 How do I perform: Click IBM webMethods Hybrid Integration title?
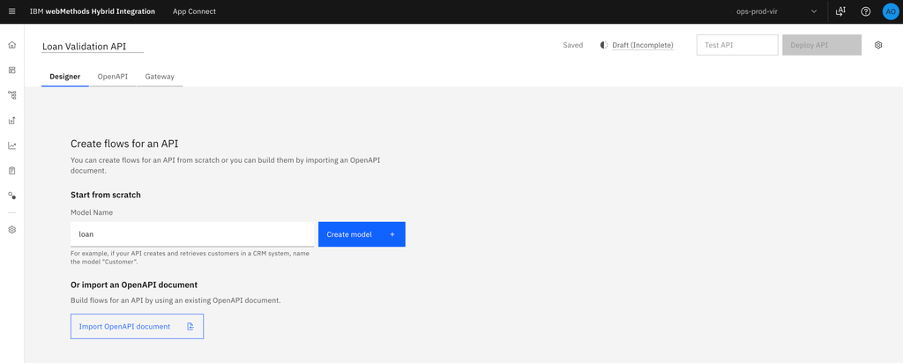tap(92, 12)
